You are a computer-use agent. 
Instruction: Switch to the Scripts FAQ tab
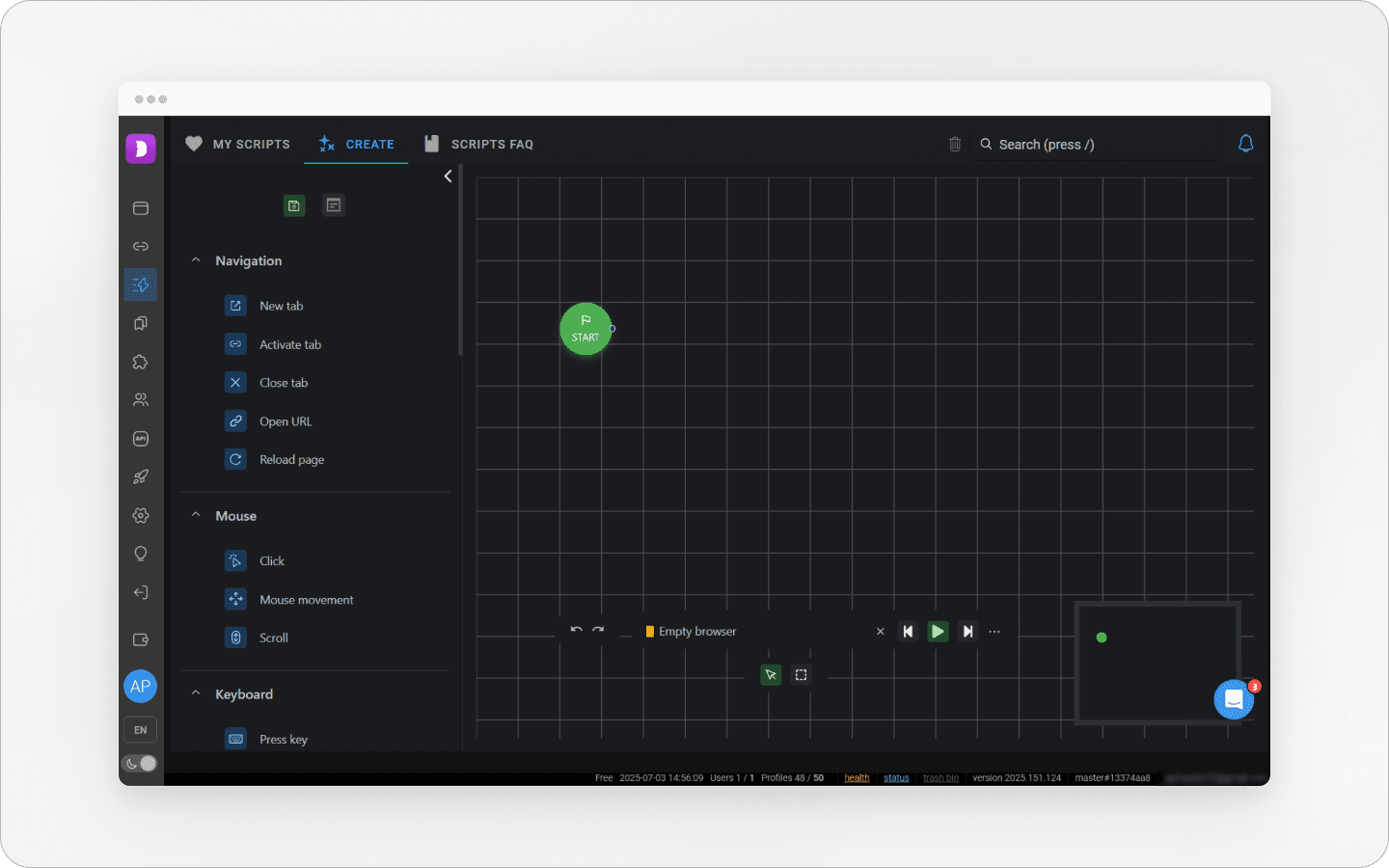(x=478, y=144)
